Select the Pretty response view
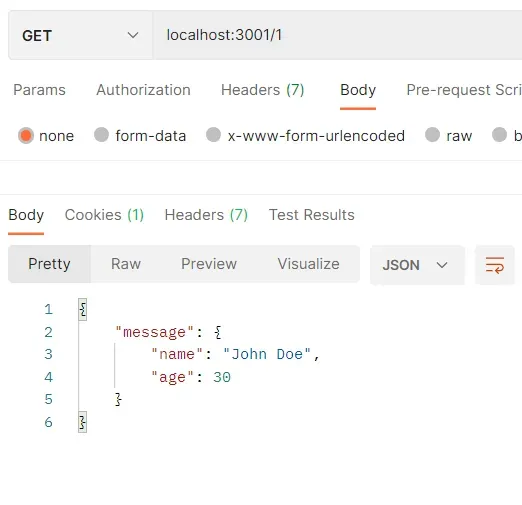 (49, 264)
